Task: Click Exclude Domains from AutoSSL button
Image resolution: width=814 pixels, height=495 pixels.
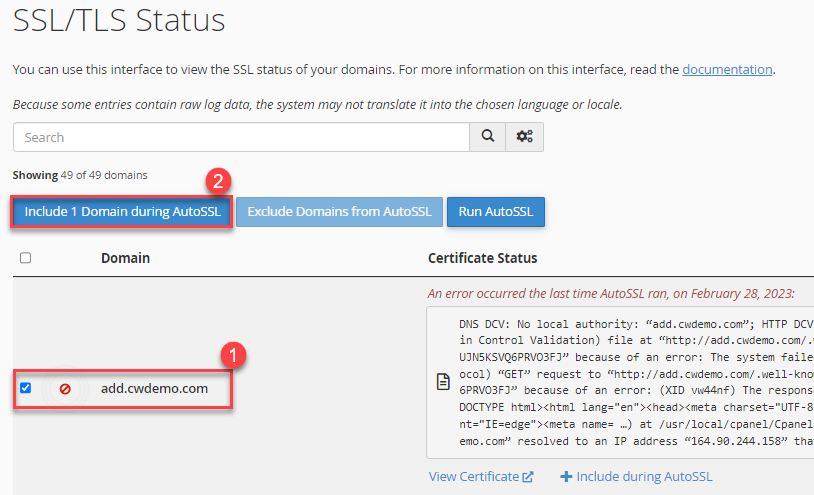Action: [339, 212]
